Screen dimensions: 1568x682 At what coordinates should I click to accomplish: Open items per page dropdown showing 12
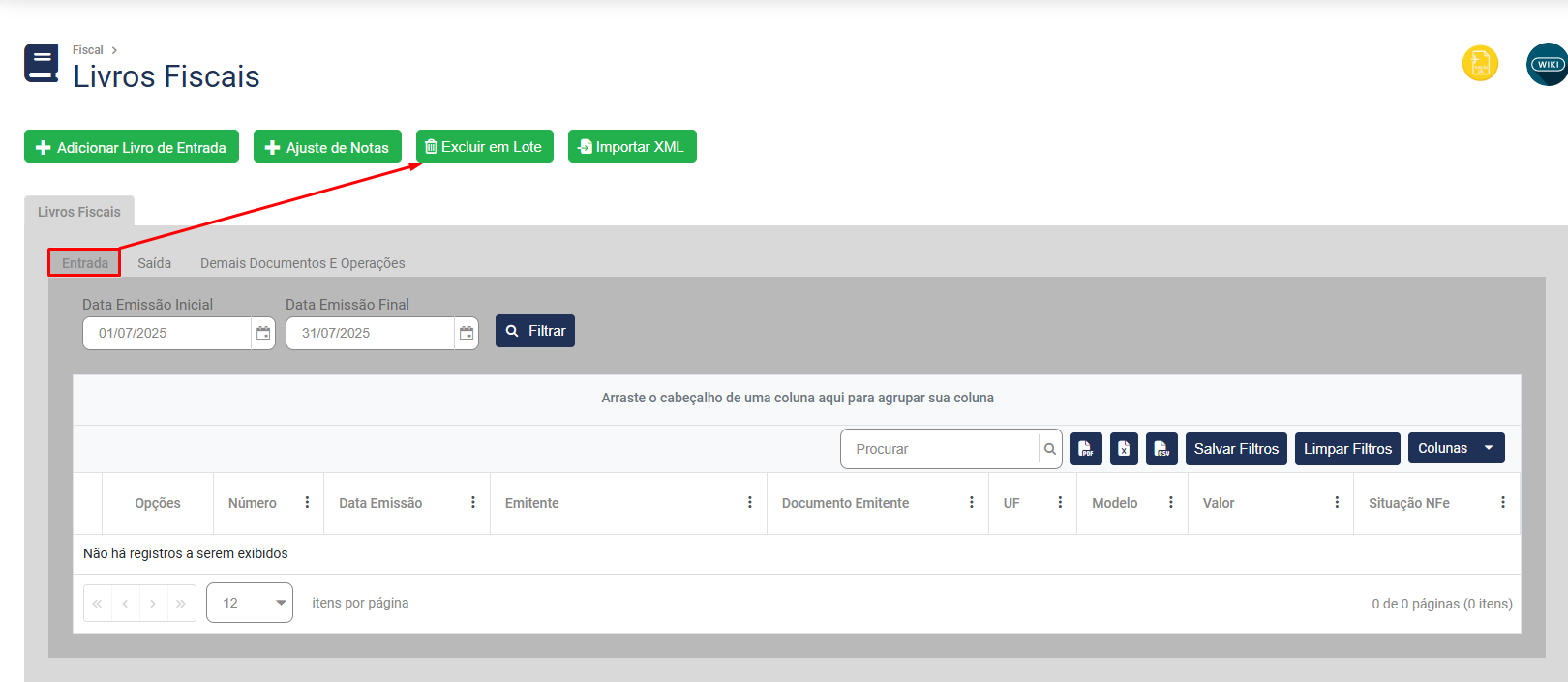(250, 603)
